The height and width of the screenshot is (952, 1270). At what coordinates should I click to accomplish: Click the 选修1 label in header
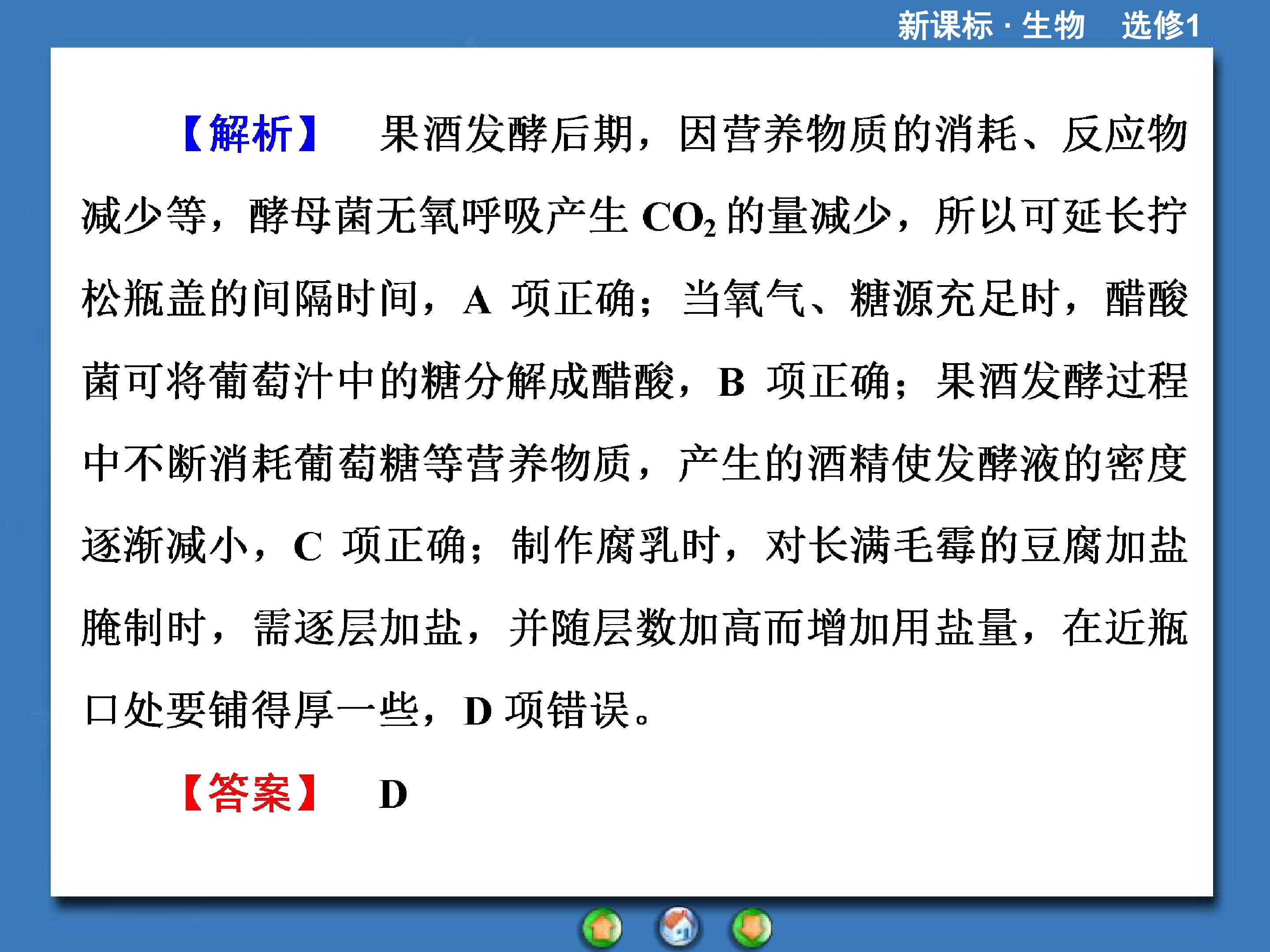(x=1161, y=26)
